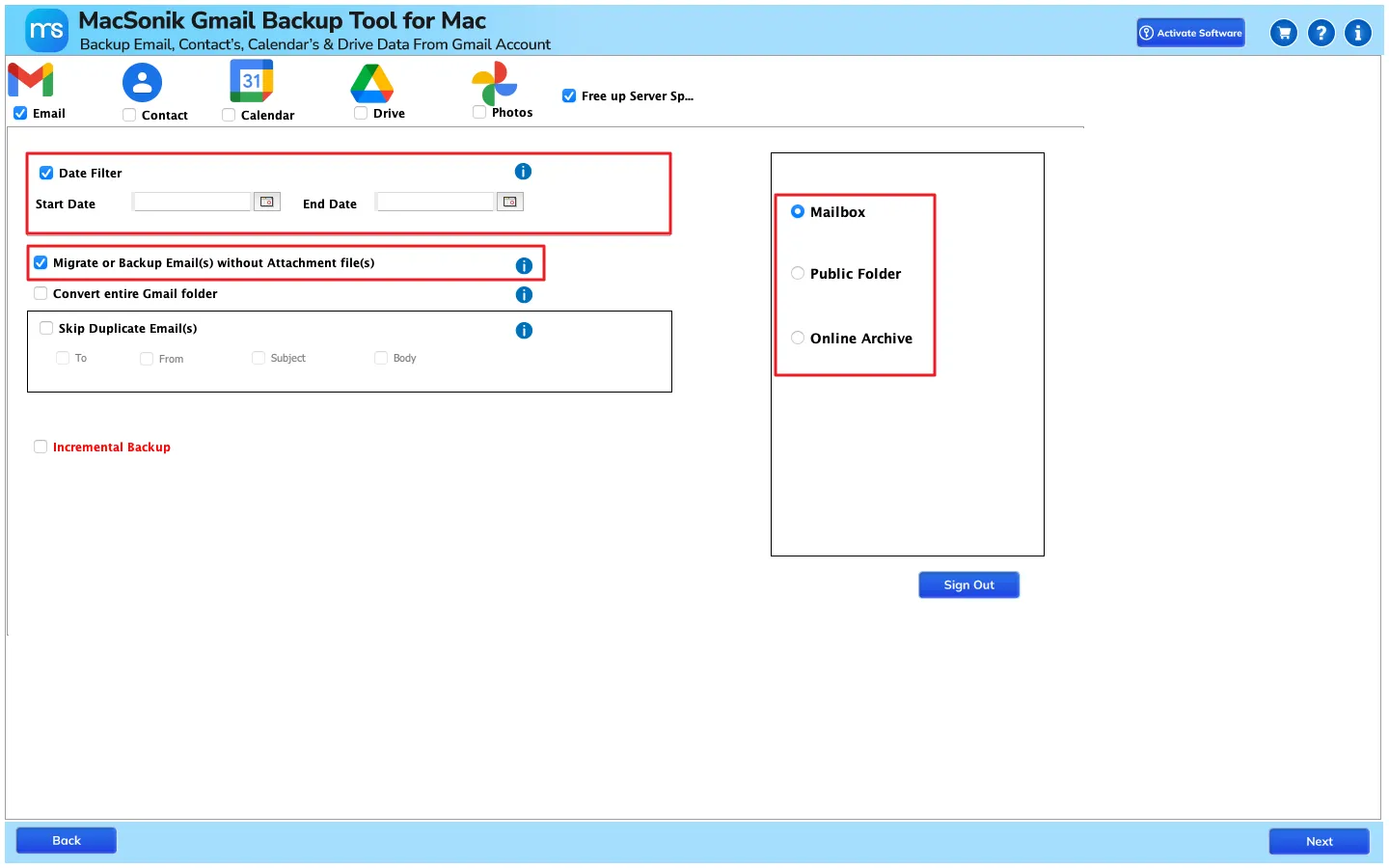Viewport: 1389px width, 868px height.
Task: Open the help question mark icon
Action: 1321,33
